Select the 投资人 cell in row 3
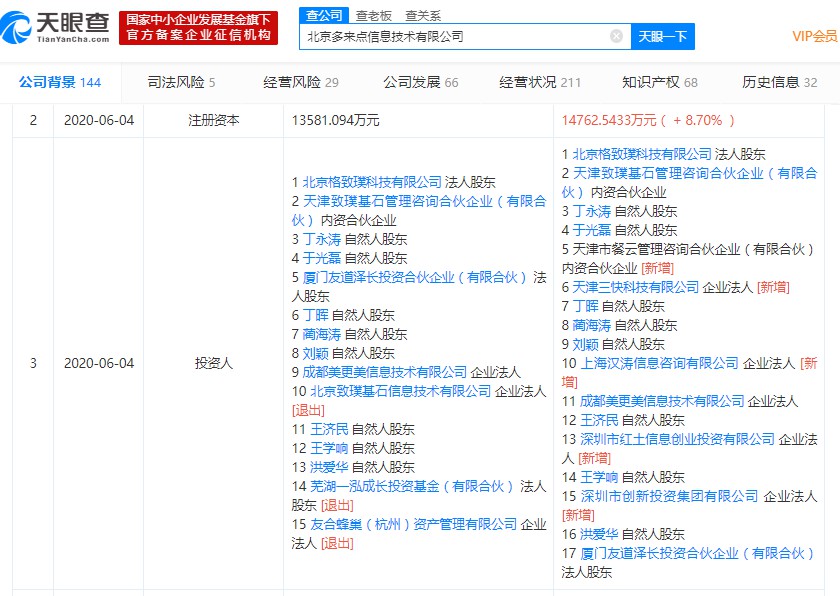The image size is (840, 596). pos(213,364)
